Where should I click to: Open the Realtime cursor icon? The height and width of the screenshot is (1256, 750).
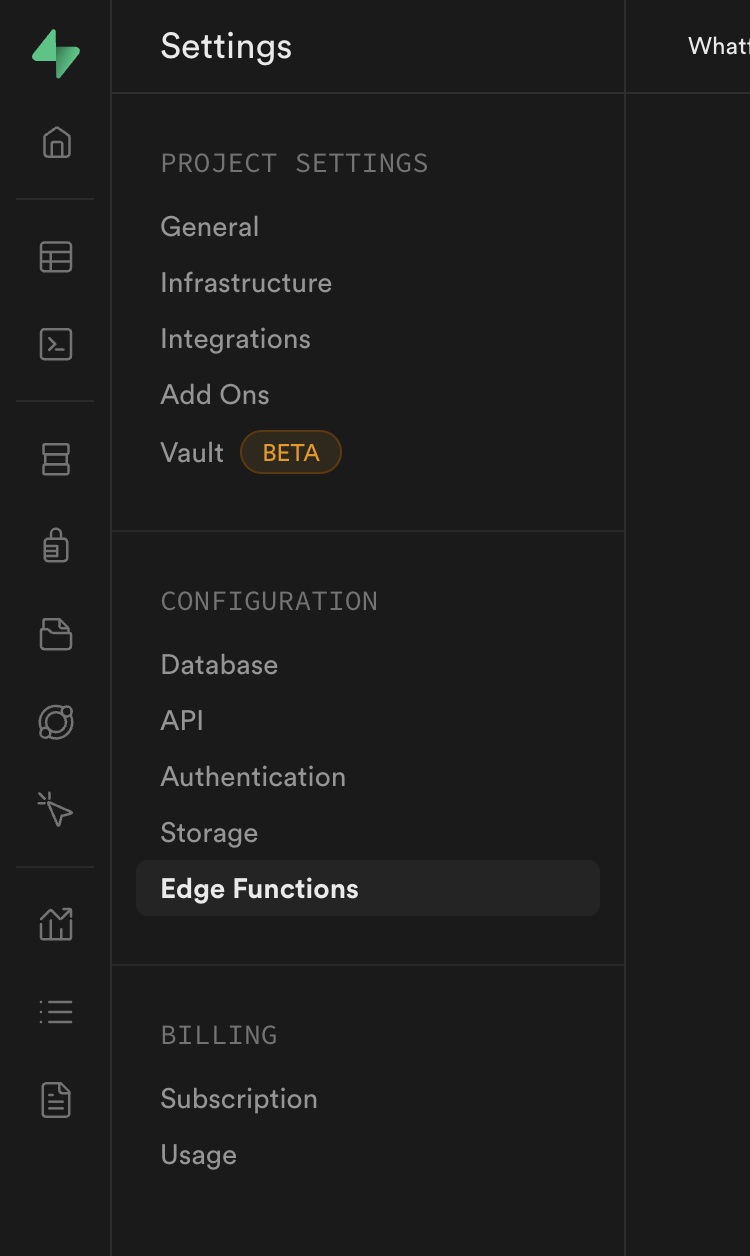[x=56, y=809]
